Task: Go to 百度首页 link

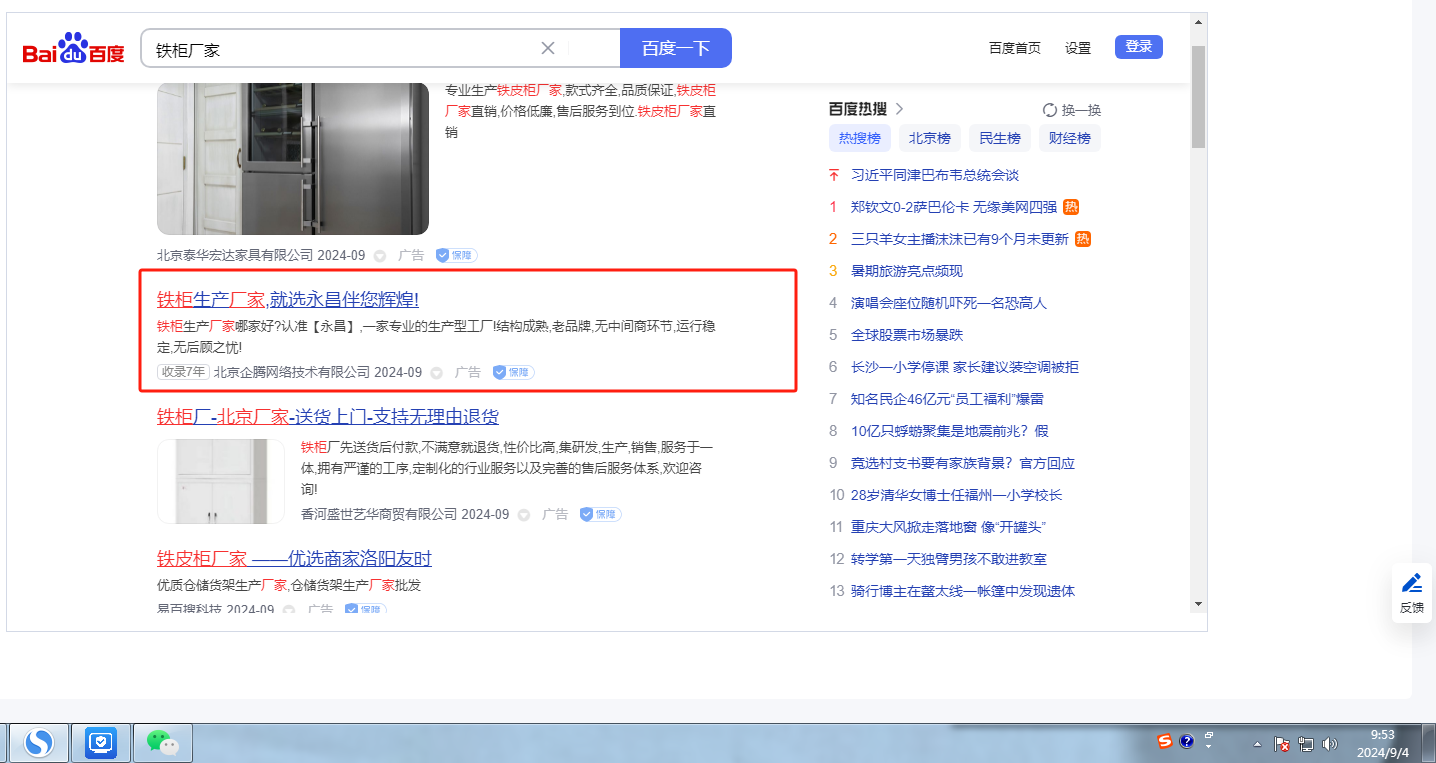Action: [1015, 48]
